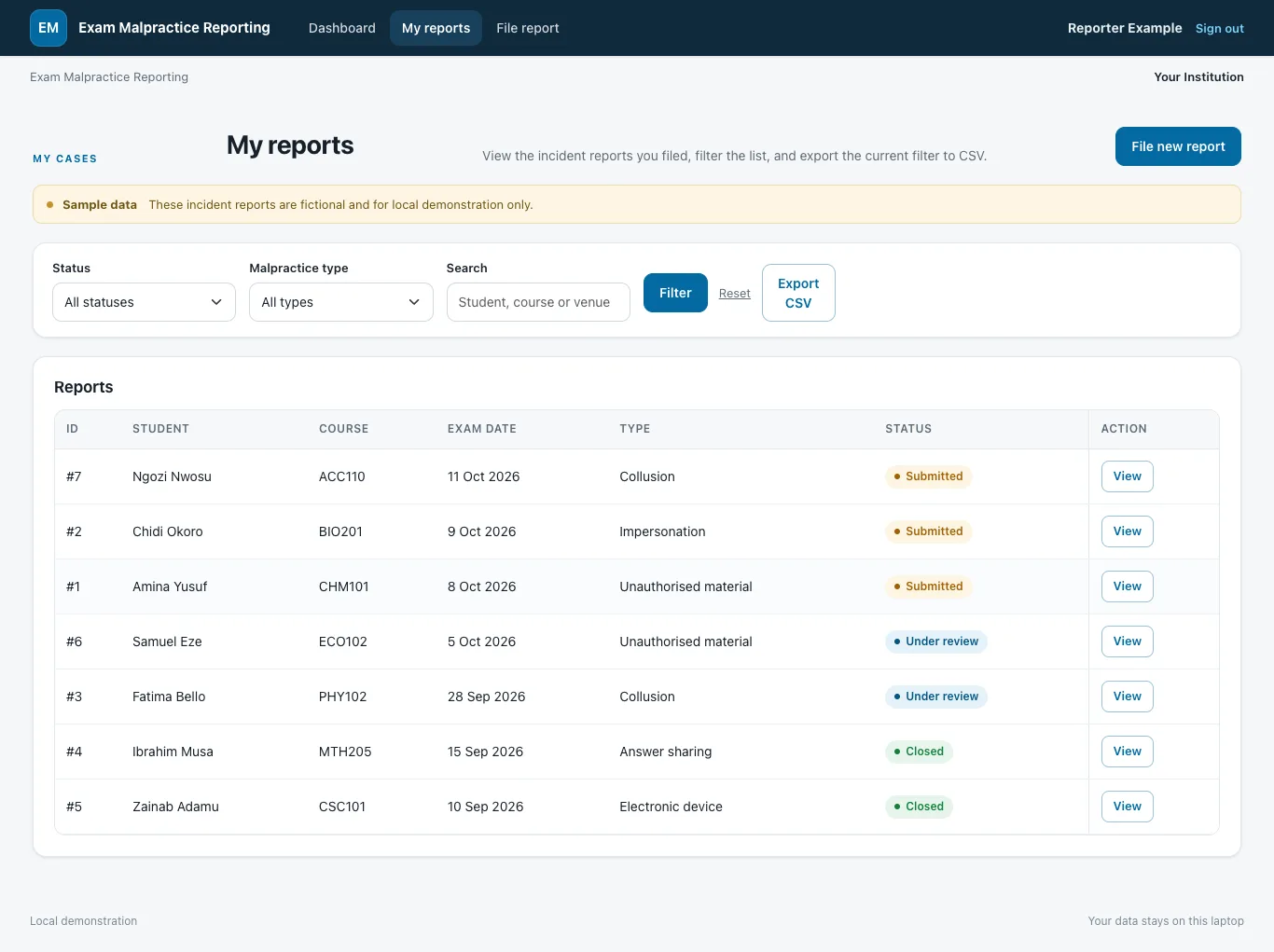
Task: Click the EXAM DATE column header
Action: click(482, 429)
